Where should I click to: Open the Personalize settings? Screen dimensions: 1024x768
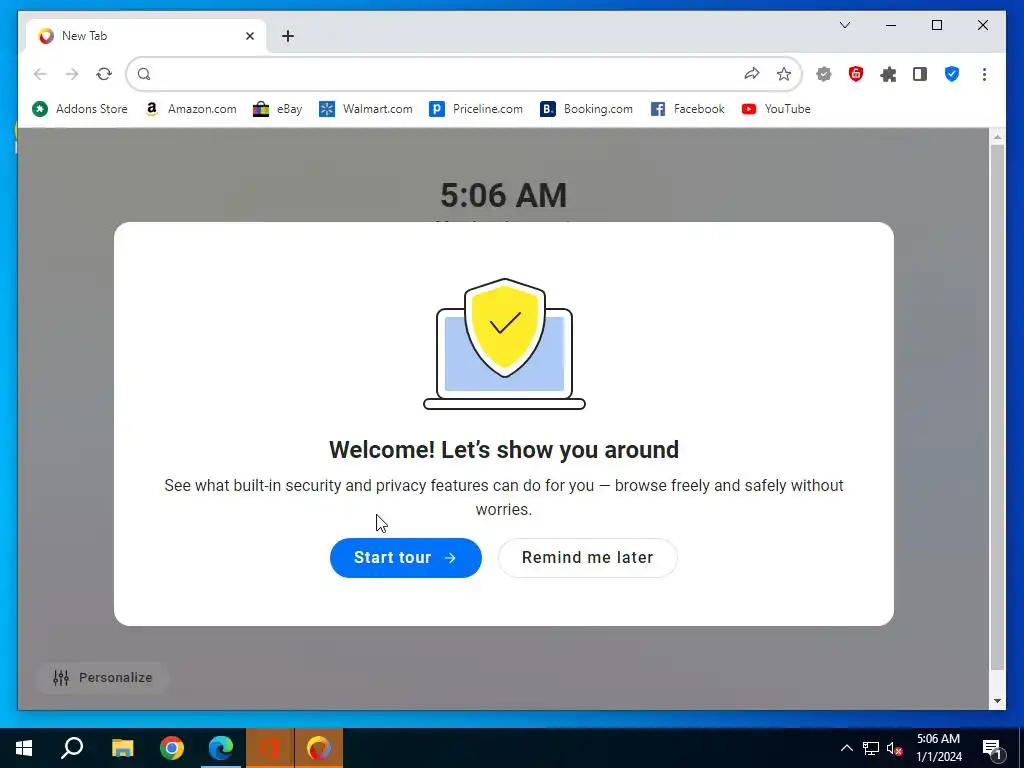(x=103, y=677)
